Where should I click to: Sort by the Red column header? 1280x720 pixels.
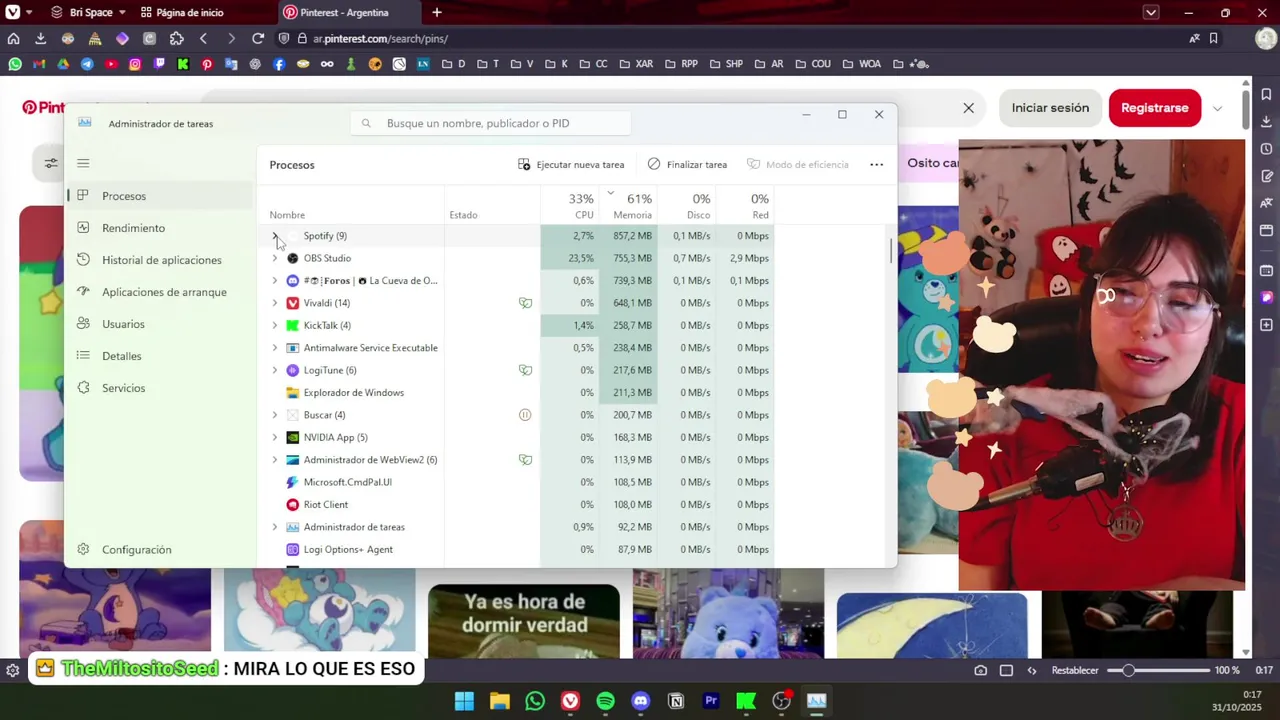745,206
